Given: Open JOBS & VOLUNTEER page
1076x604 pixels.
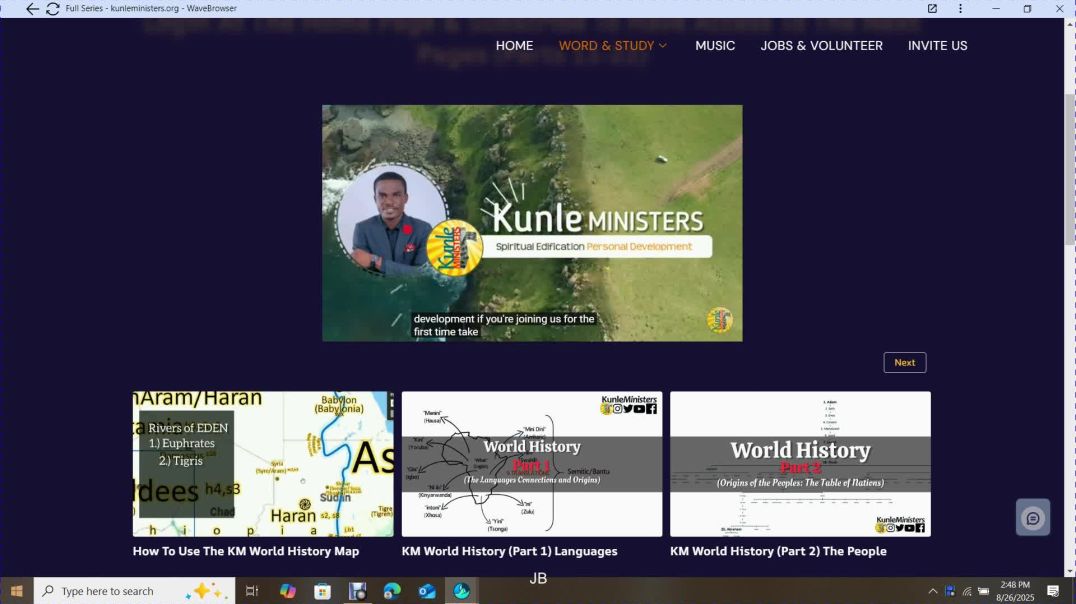Looking at the screenshot, I should (x=821, y=45).
